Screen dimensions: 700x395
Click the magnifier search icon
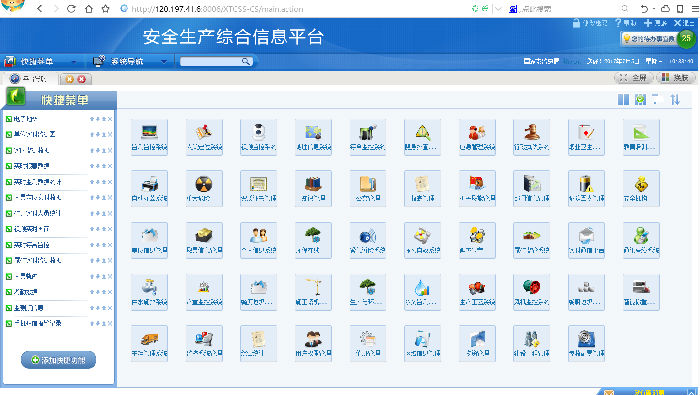[x=246, y=62]
